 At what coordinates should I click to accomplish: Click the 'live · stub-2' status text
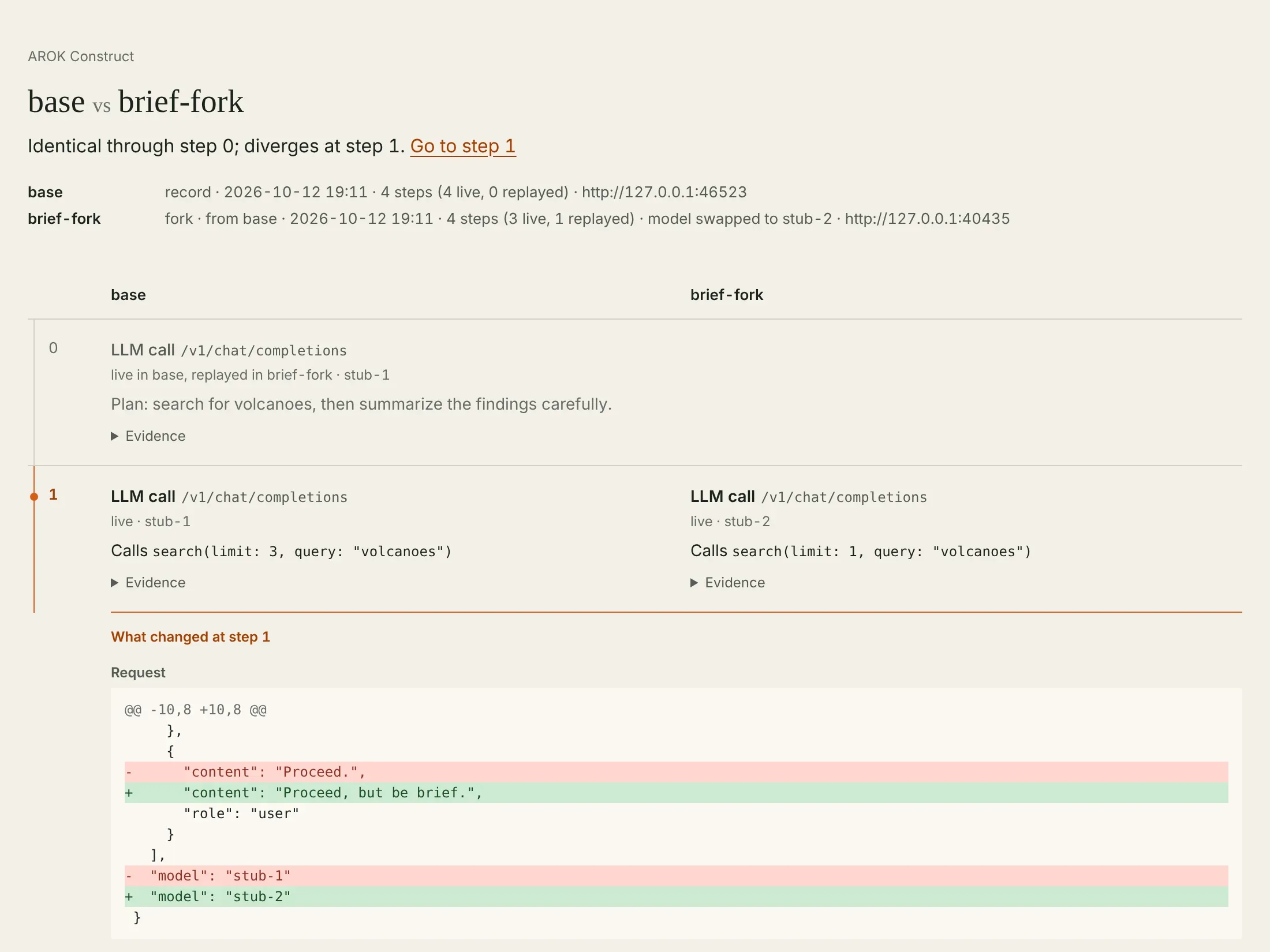(x=730, y=522)
